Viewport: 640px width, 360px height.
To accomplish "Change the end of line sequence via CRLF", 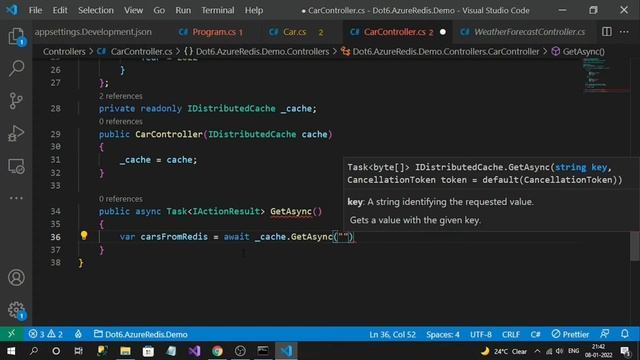I will coord(511,335).
